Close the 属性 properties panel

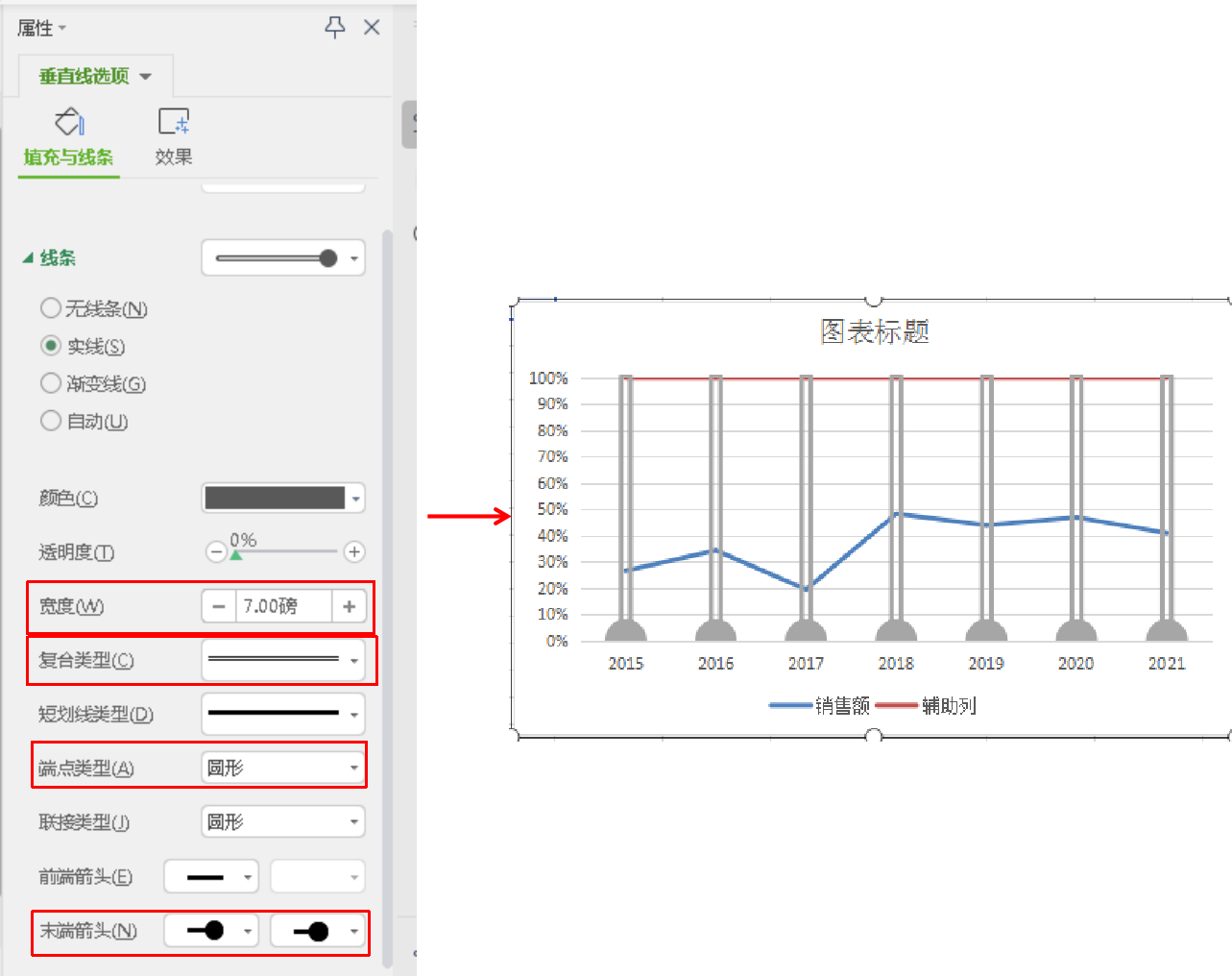coord(372,27)
